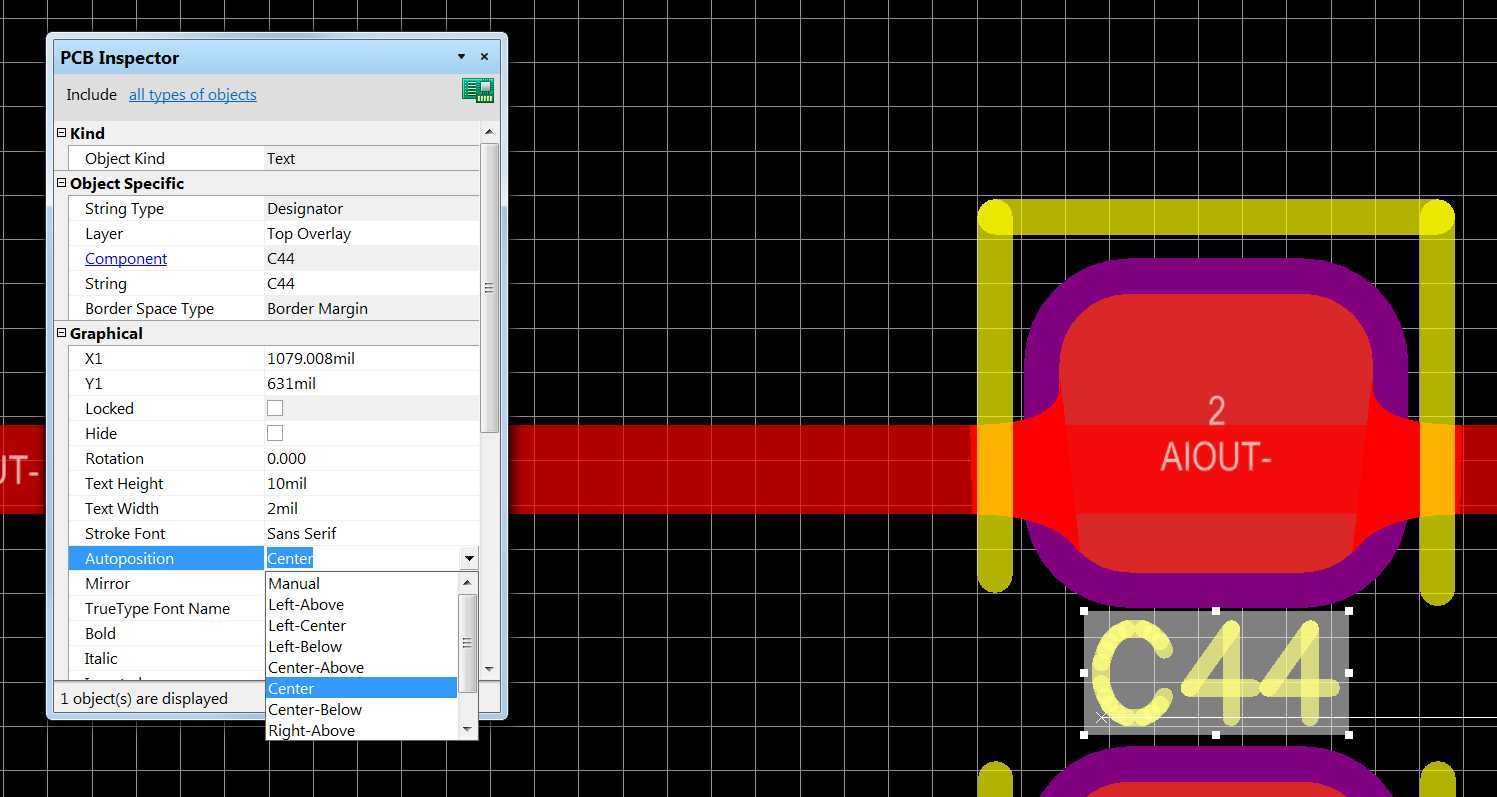Open the Component link
This screenshot has height=797, width=1497.
tap(126, 259)
